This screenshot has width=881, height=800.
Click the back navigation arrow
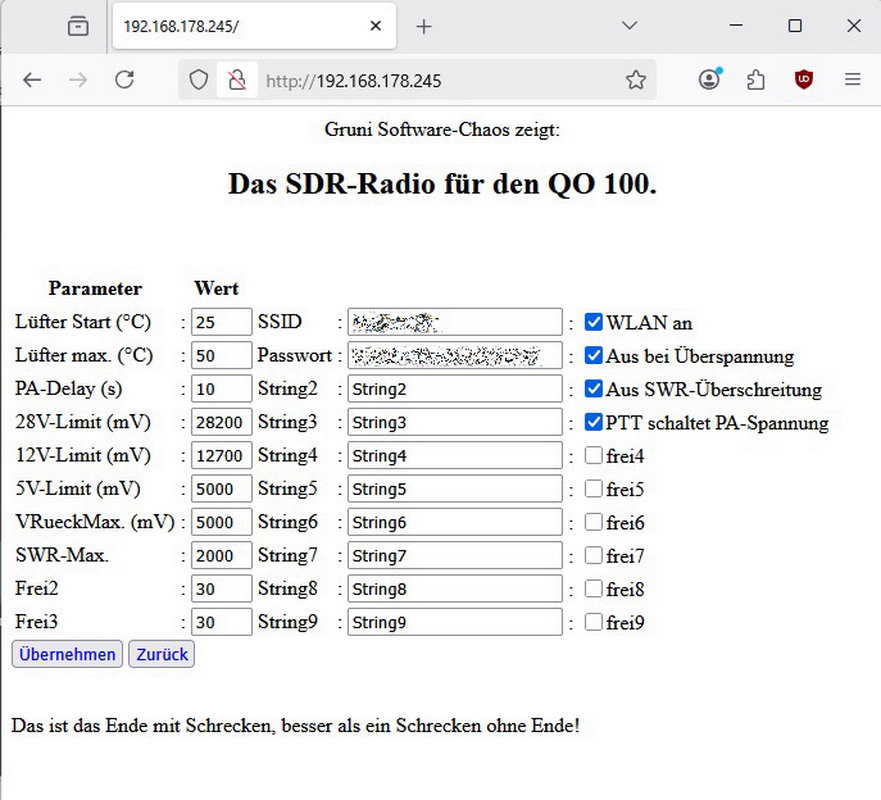[32, 80]
